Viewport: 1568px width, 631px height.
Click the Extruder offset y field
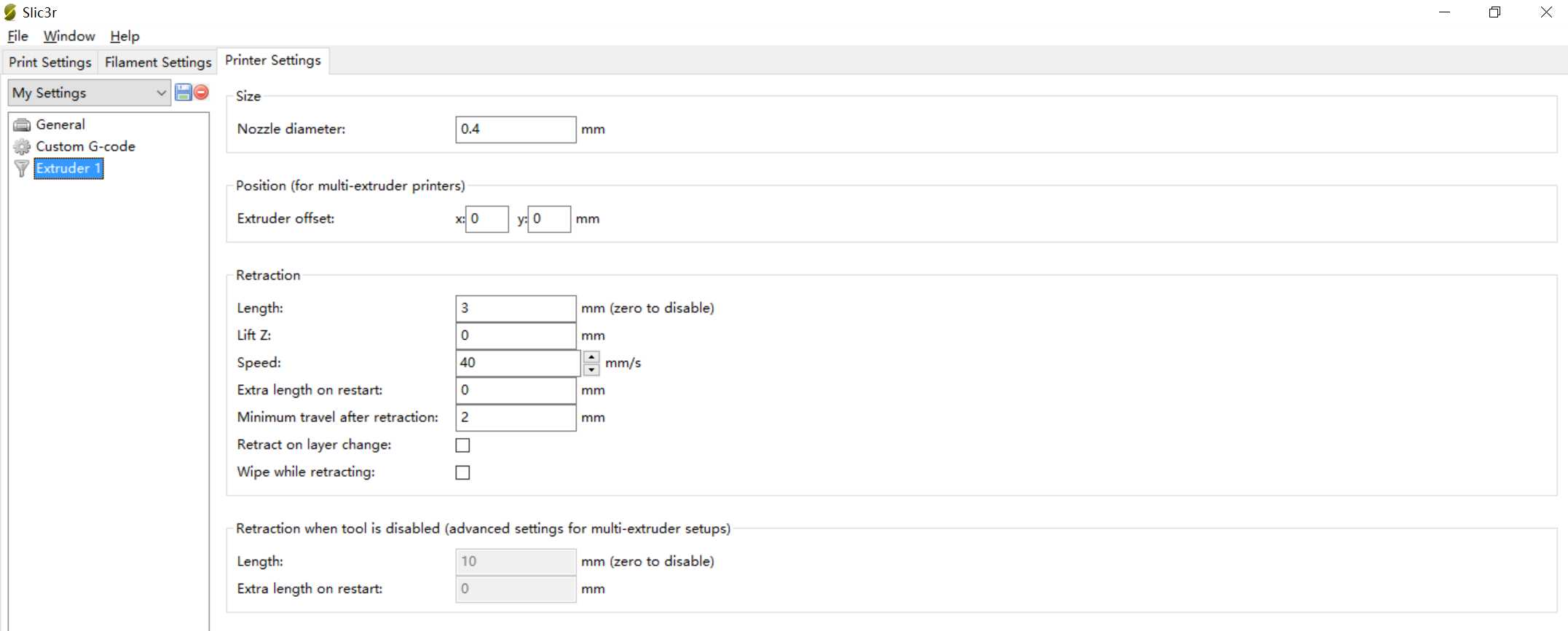549,219
